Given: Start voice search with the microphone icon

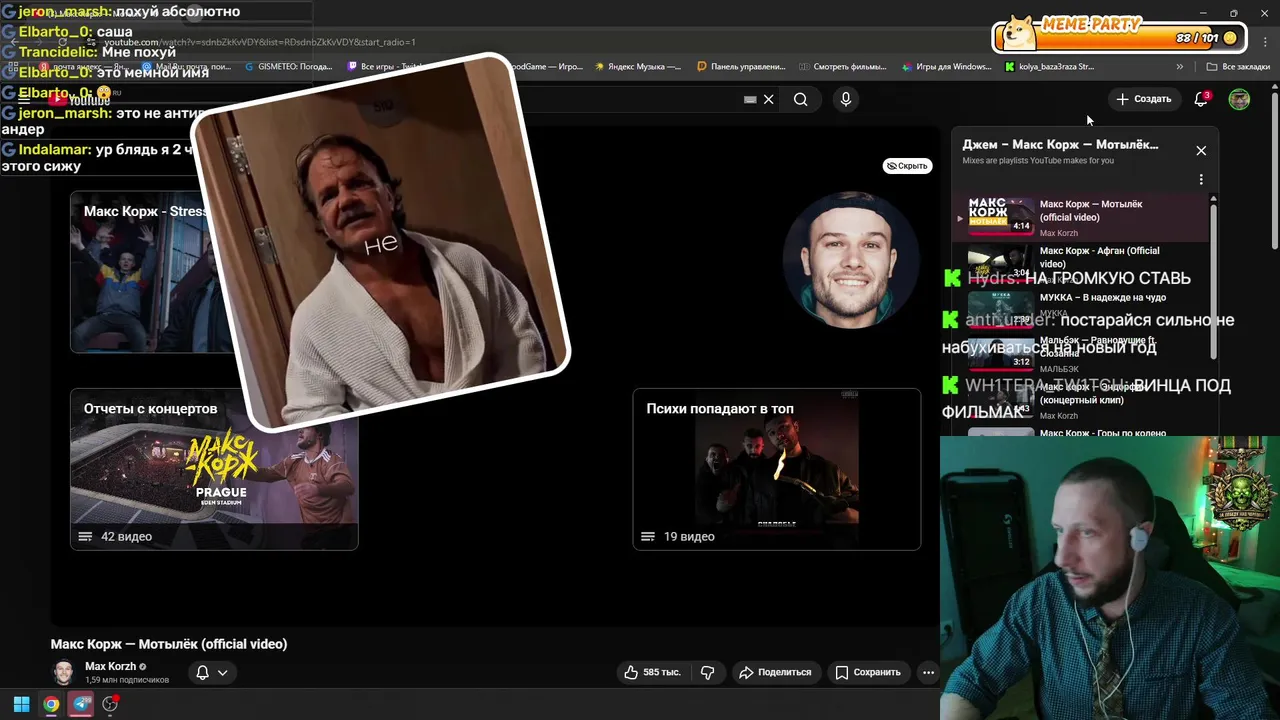Looking at the screenshot, I should pos(846,99).
